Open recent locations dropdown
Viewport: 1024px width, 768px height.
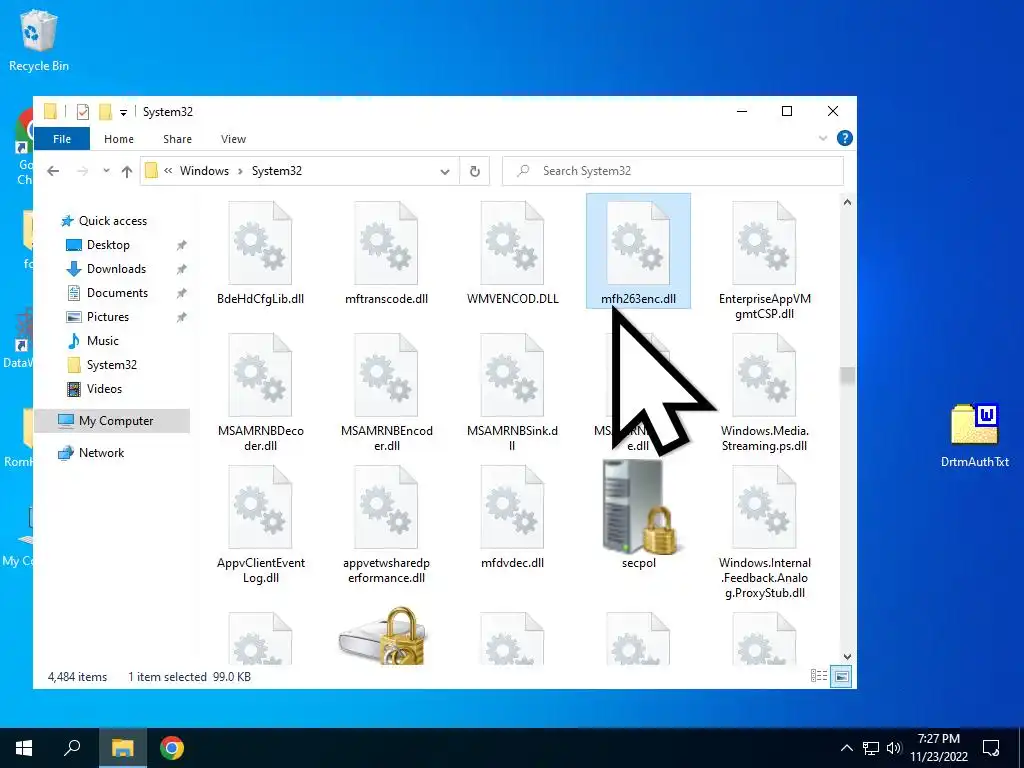point(106,171)
